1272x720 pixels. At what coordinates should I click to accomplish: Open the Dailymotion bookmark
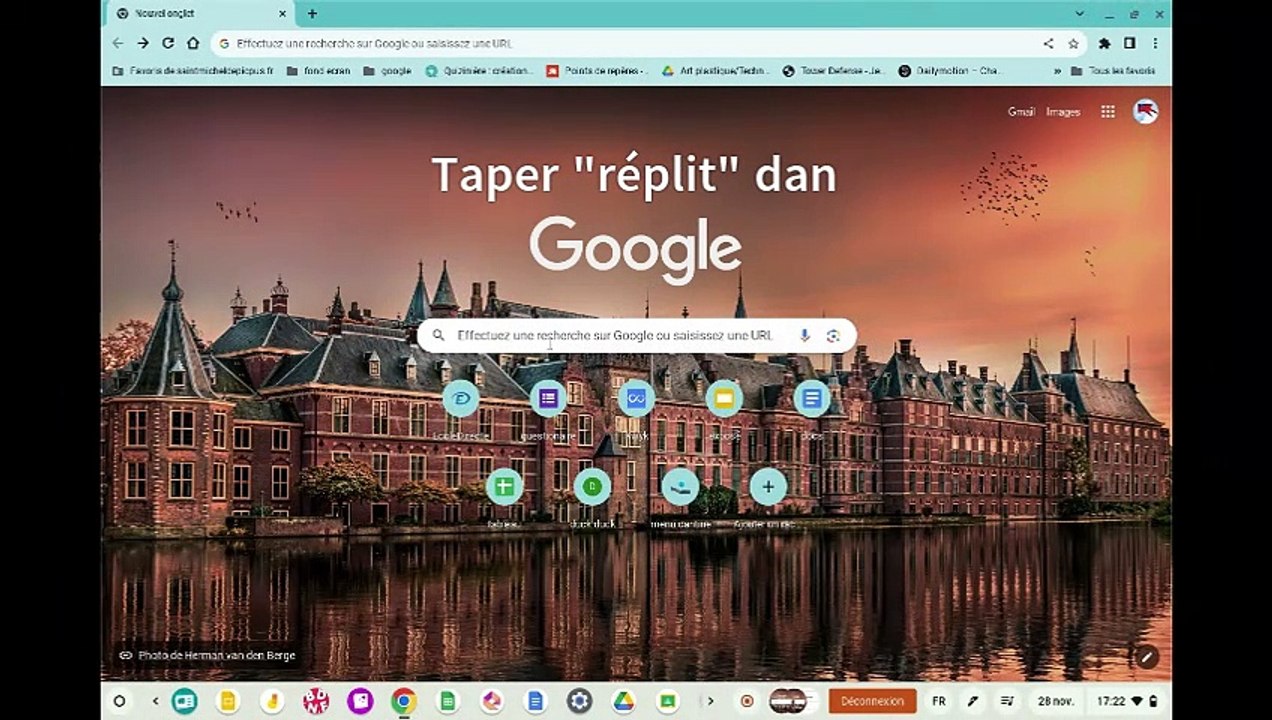pyautogui.click(x=950, y=71)
